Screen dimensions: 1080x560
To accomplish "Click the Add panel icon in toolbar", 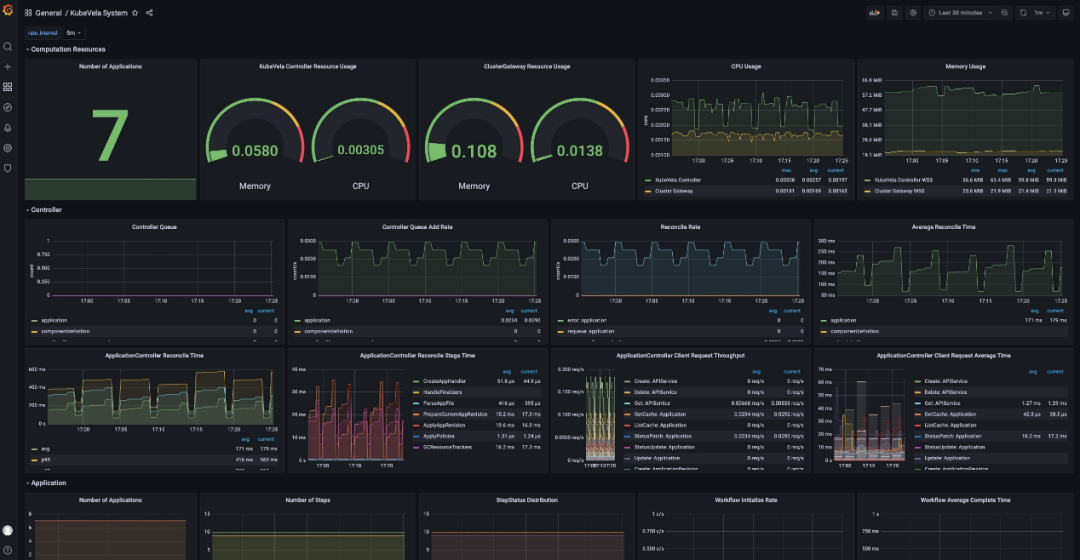I will click(873, 13).
